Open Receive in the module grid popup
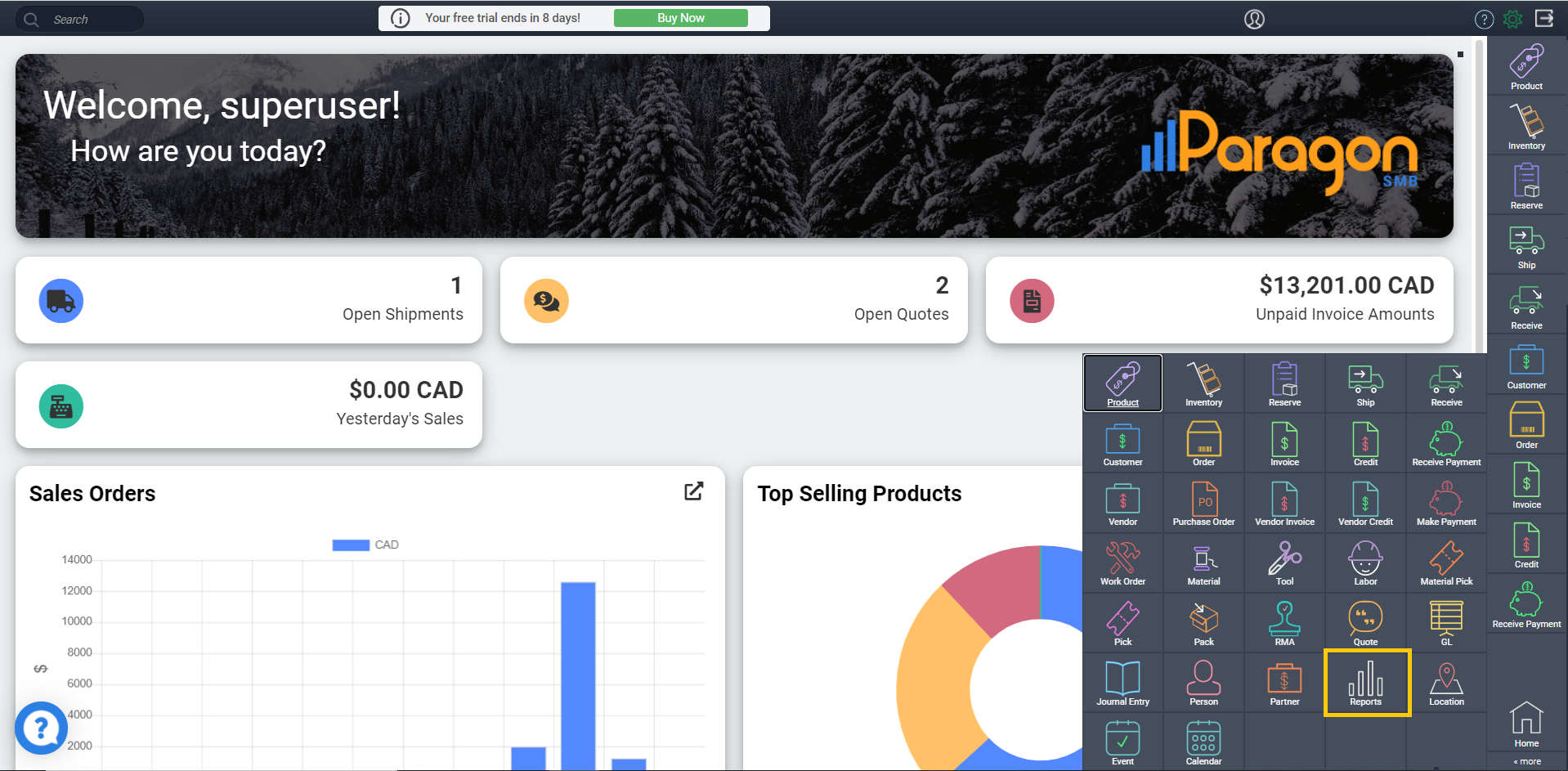The image size is (1568, 771). point(1446,383)
